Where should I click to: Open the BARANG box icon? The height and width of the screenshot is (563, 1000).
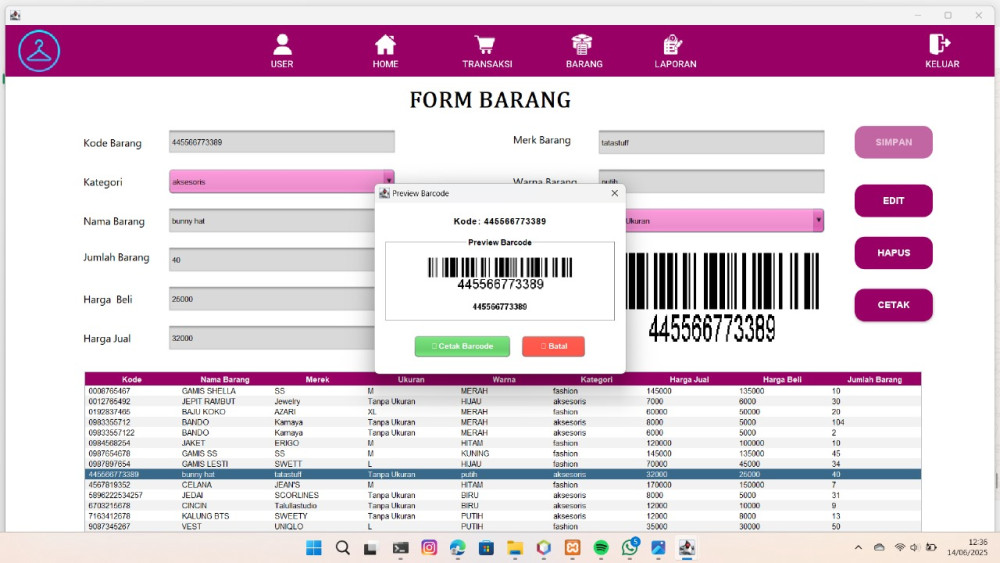(x=584, y=50)
